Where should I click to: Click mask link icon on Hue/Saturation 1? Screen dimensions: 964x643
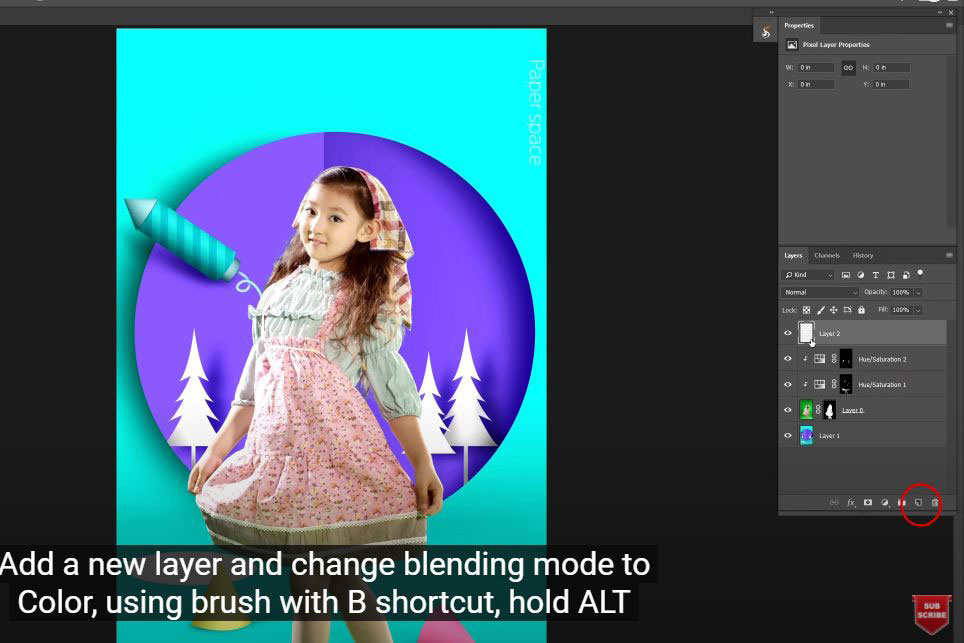click(x=834, y=384)
